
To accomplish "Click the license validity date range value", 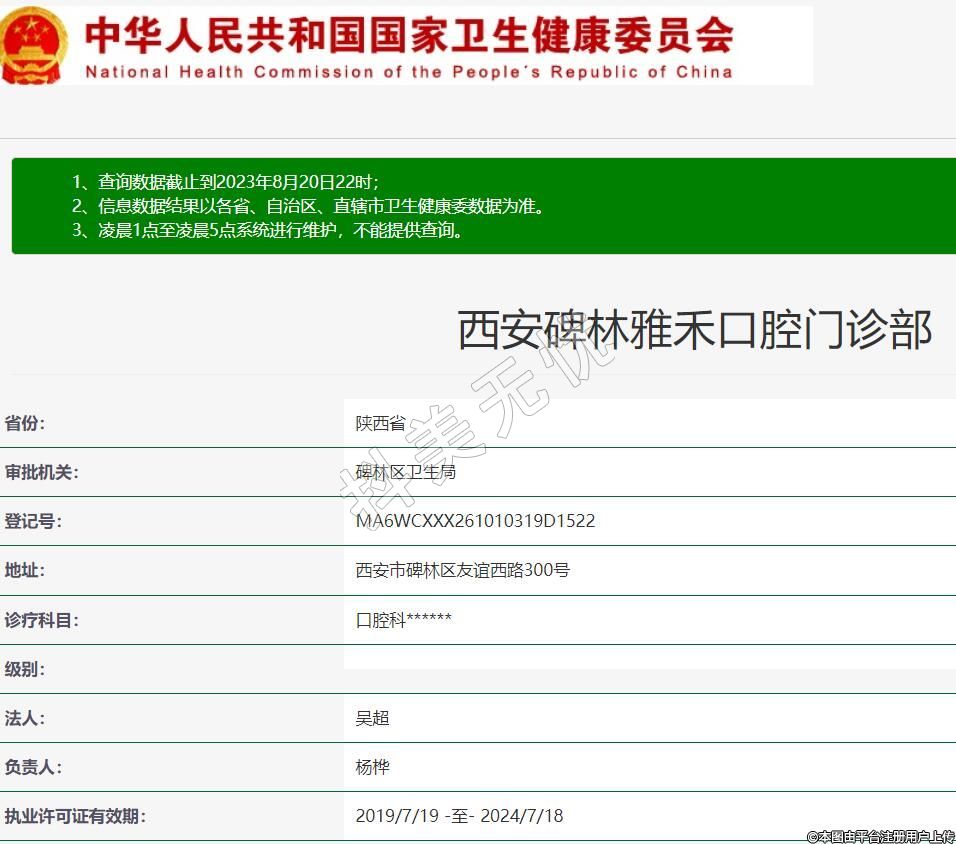I will [x=459, y=816].
